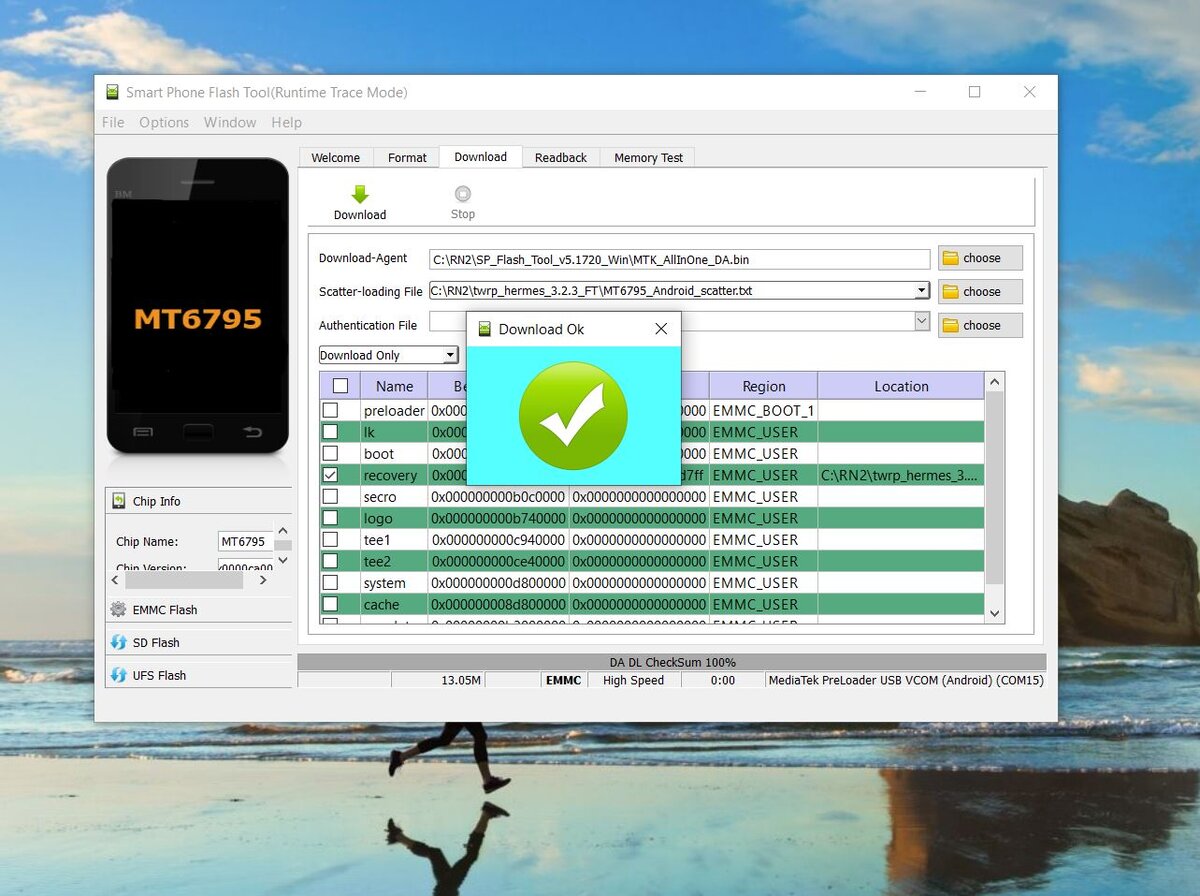
Task: Enable the system partition checkbox
Action: coord(330,582)
